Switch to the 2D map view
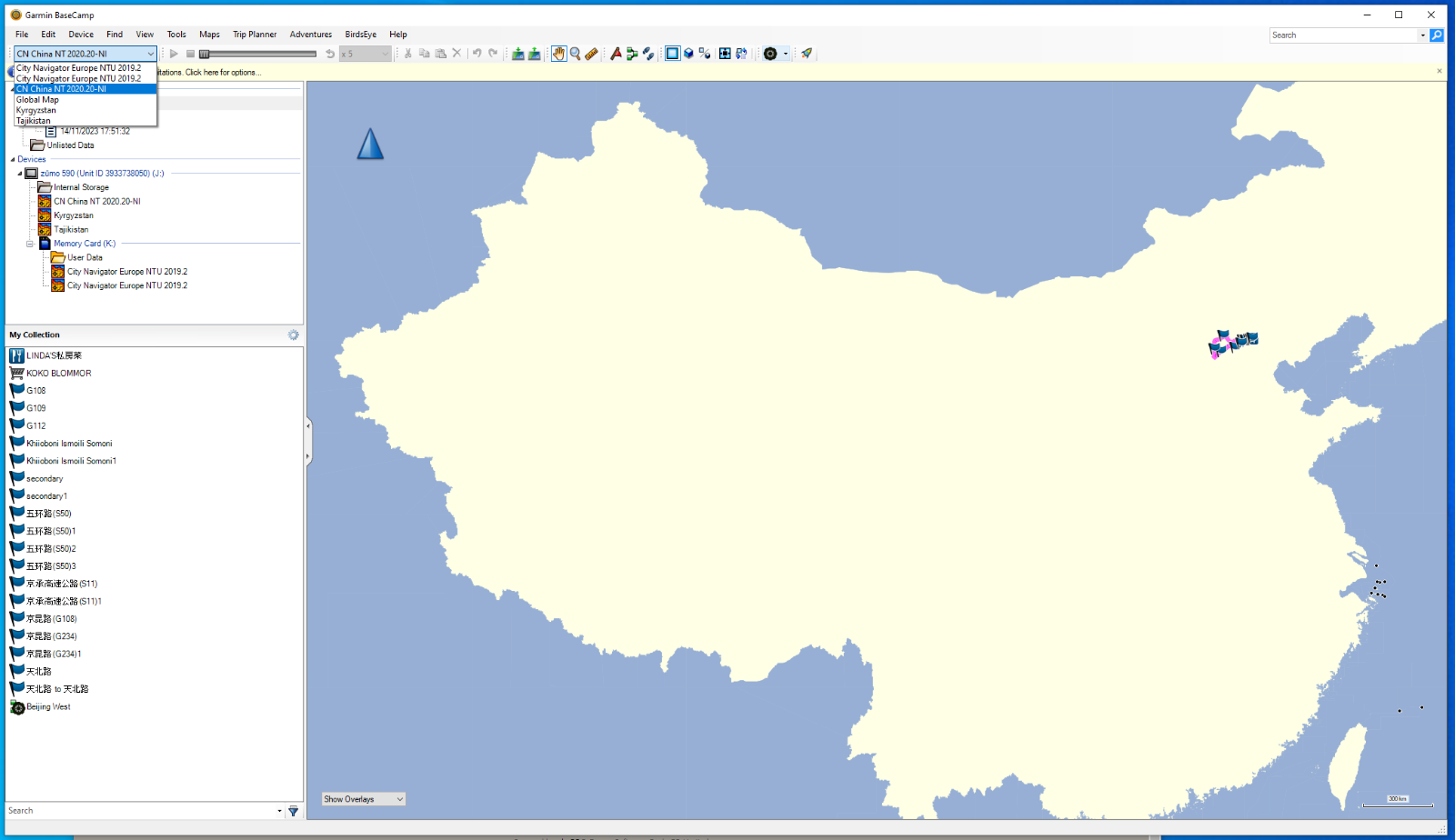The image size is (1455, 840). point(672,54)
